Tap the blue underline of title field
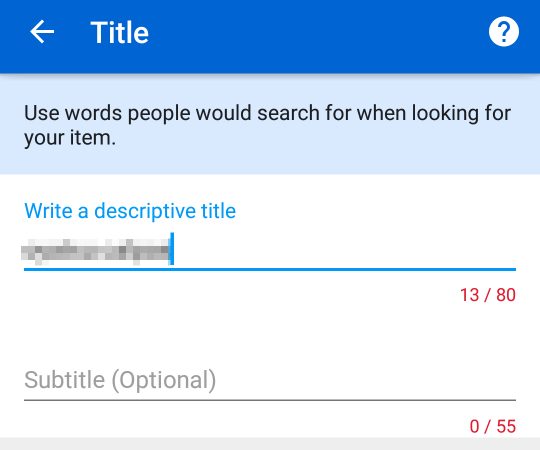Viewport: 540px width, 450px height. pyautogui.click(x=270, y=270)
